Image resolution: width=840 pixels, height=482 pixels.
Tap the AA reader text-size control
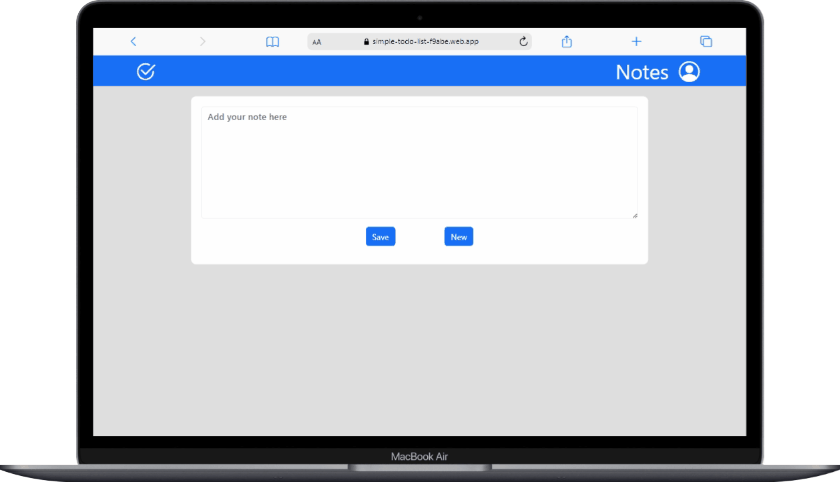[x=317, y=42]
